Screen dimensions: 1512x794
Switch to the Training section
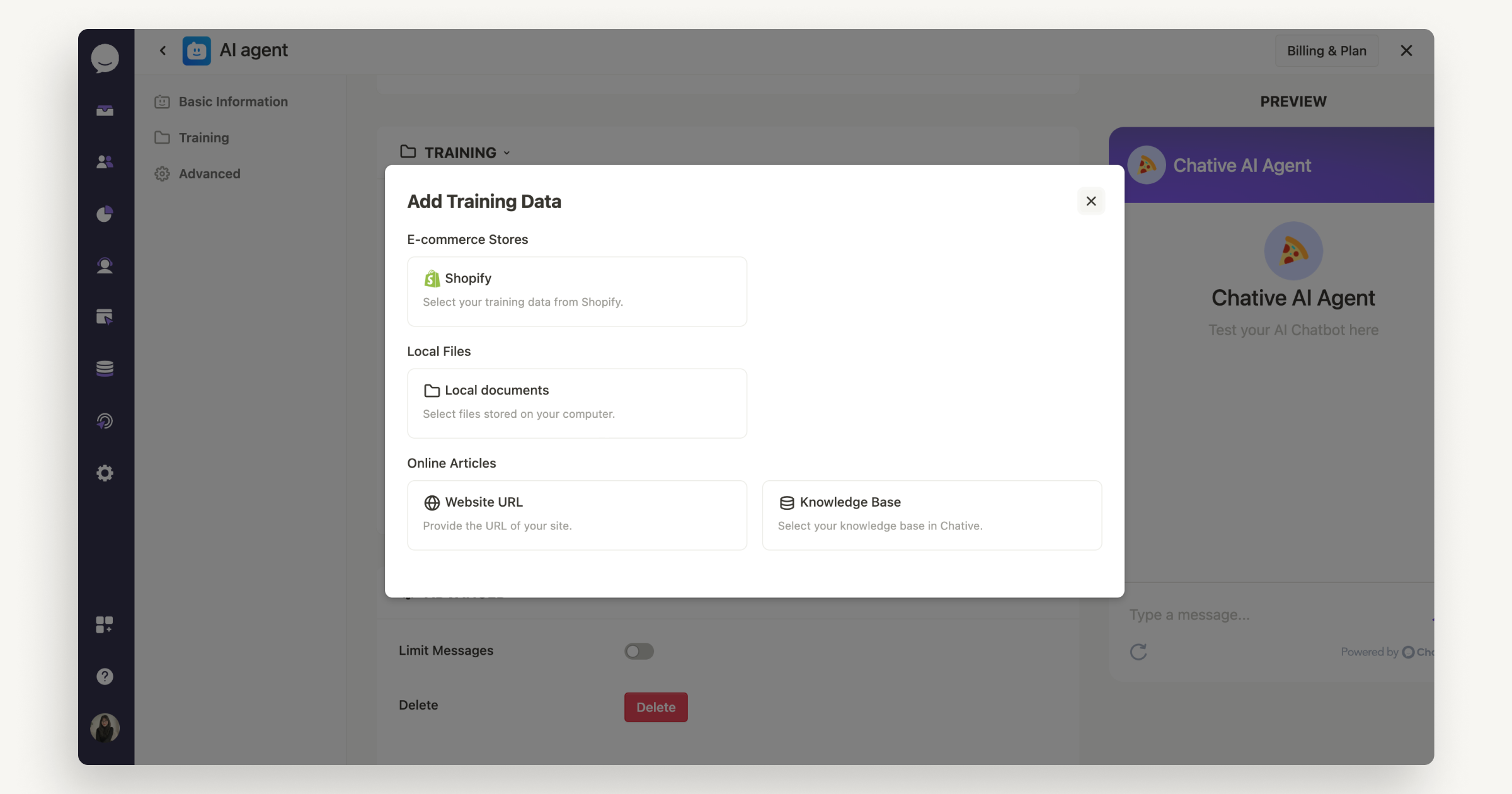[203, 137]
